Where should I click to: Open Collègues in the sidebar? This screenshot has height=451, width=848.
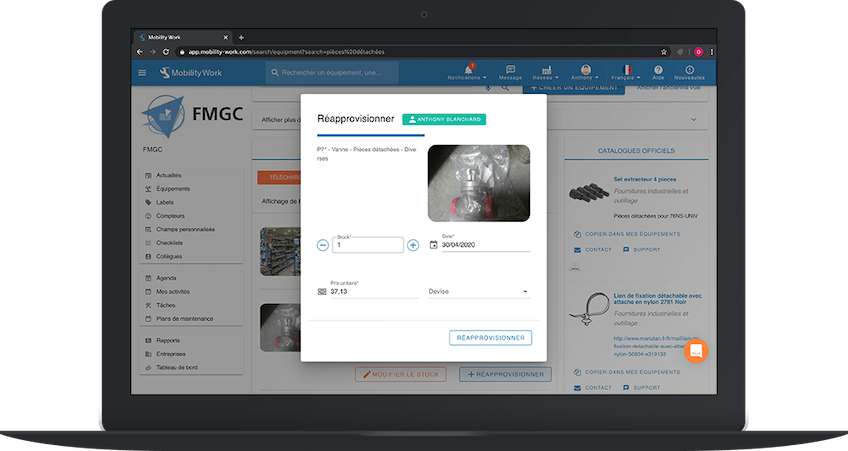[169, 256]
